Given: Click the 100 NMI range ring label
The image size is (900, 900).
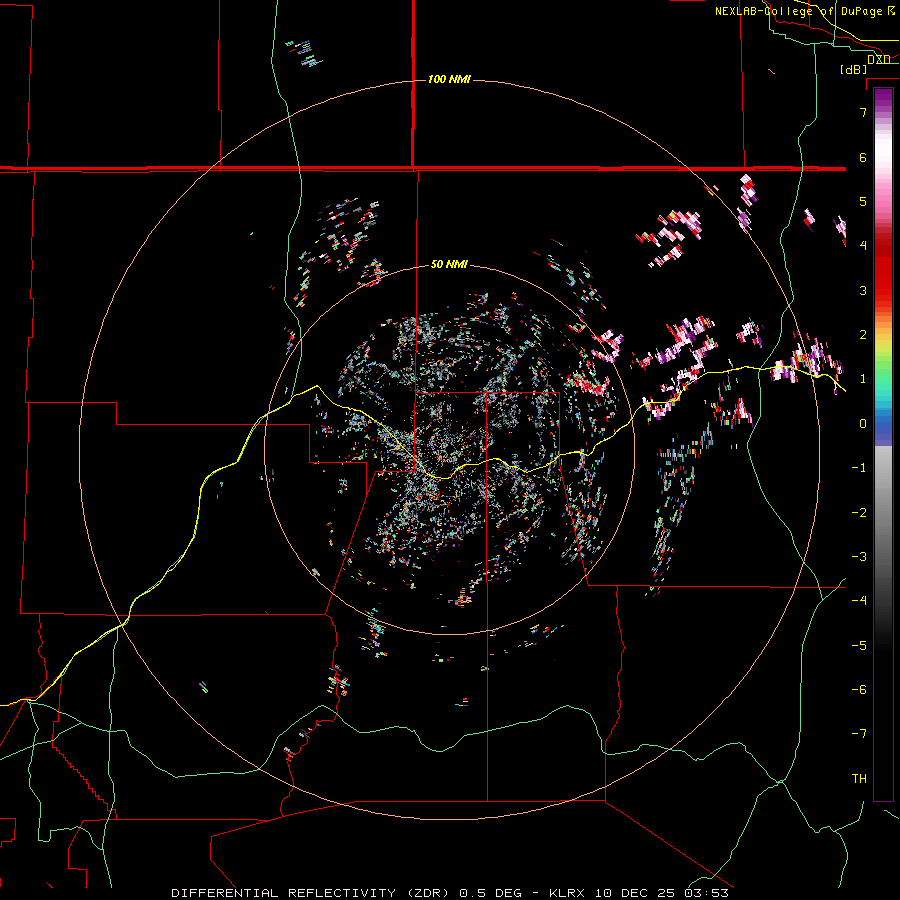Looking at the screenshot, I should point(449,79).
